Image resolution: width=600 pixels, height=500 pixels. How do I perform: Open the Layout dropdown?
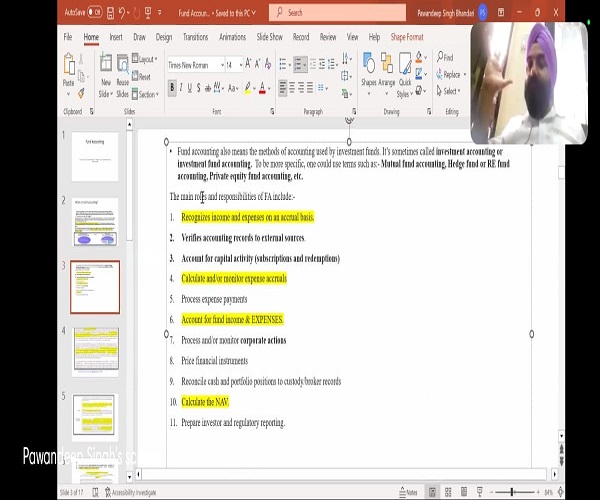pos(145,59)
